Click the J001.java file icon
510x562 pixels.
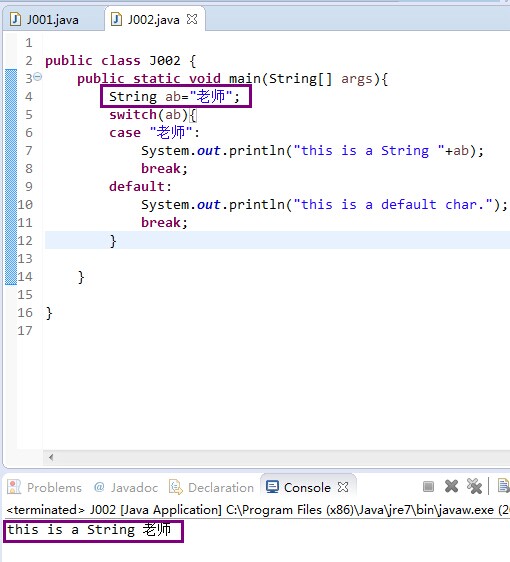click(x=15, y=19)
